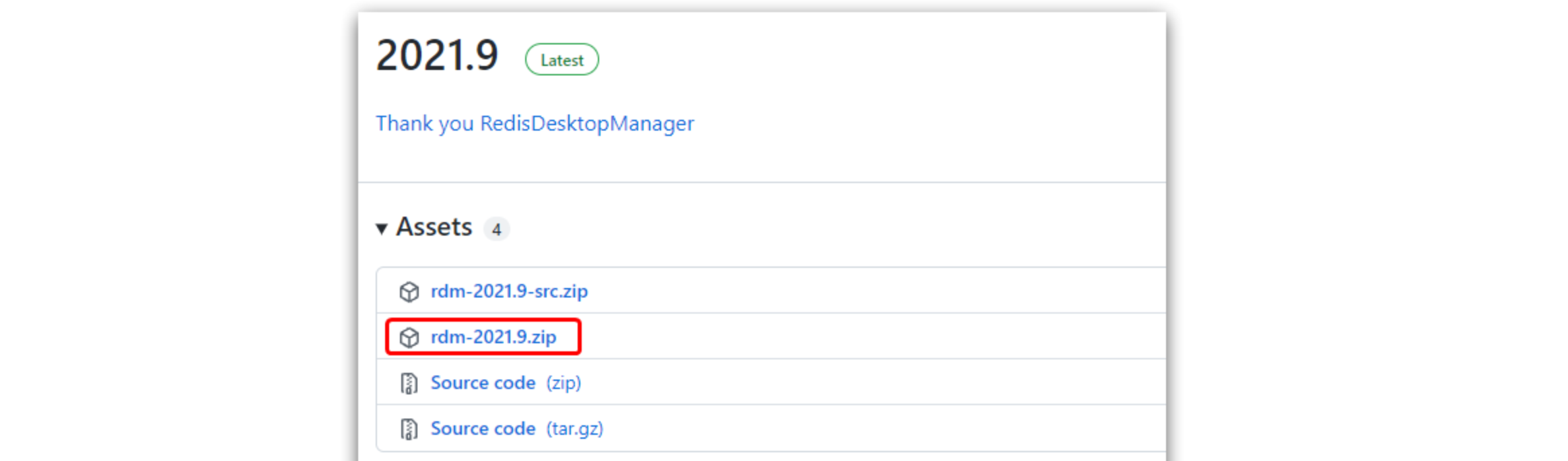Download rdm-2021.9-src.zip asset

(x=509, y=291)
